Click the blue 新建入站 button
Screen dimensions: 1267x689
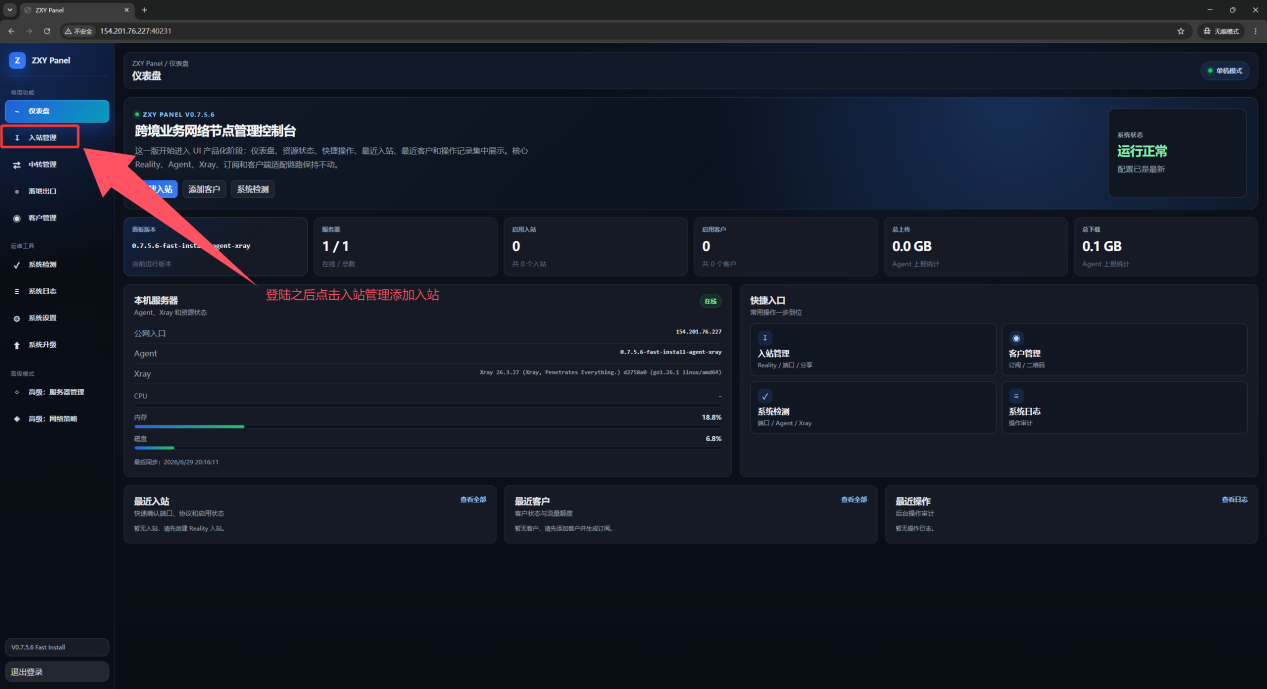[156, 189]
